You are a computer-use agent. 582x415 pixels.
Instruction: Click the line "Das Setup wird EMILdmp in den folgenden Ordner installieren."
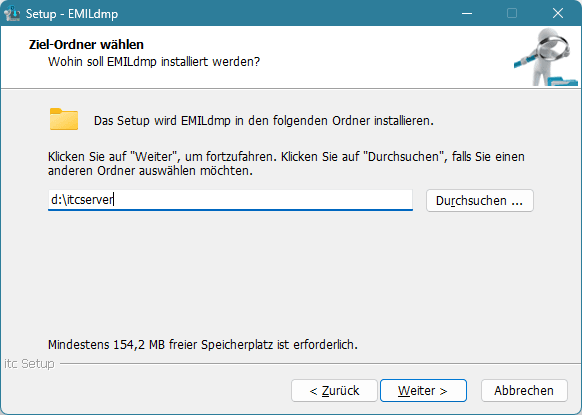click(x=264, y=121)
